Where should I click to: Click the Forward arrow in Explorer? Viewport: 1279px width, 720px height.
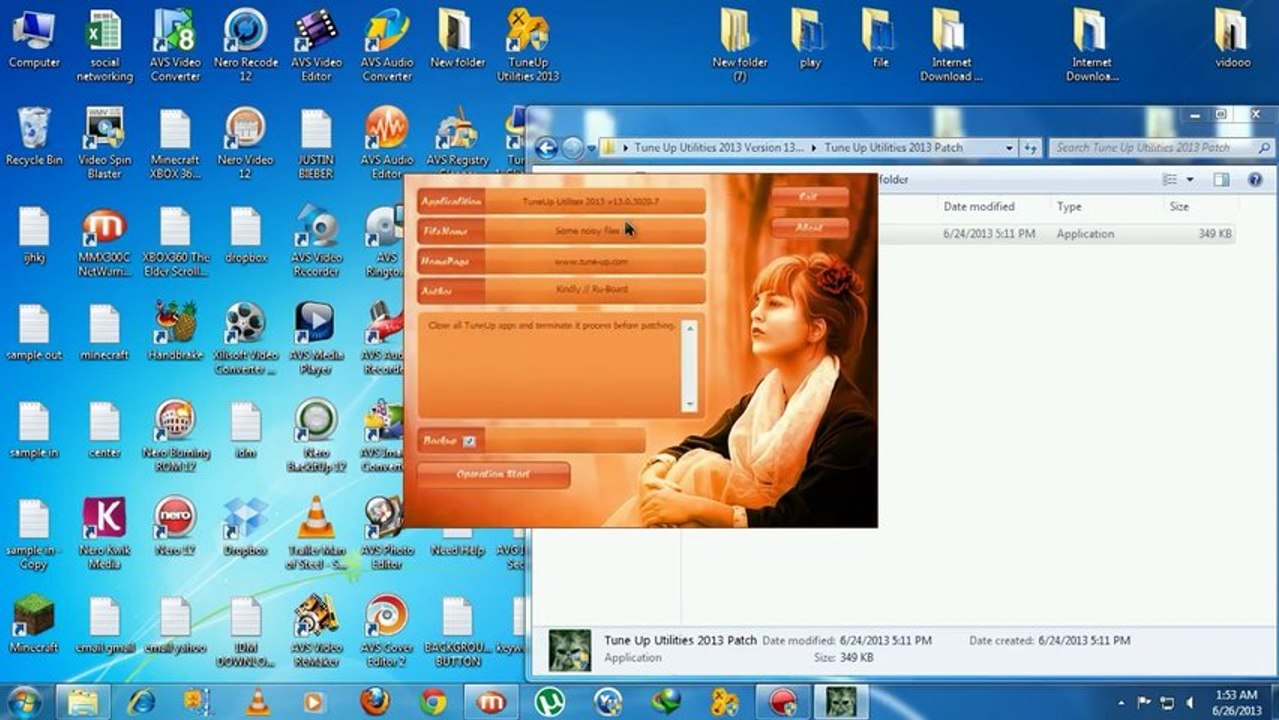click(x=572, y=148)
